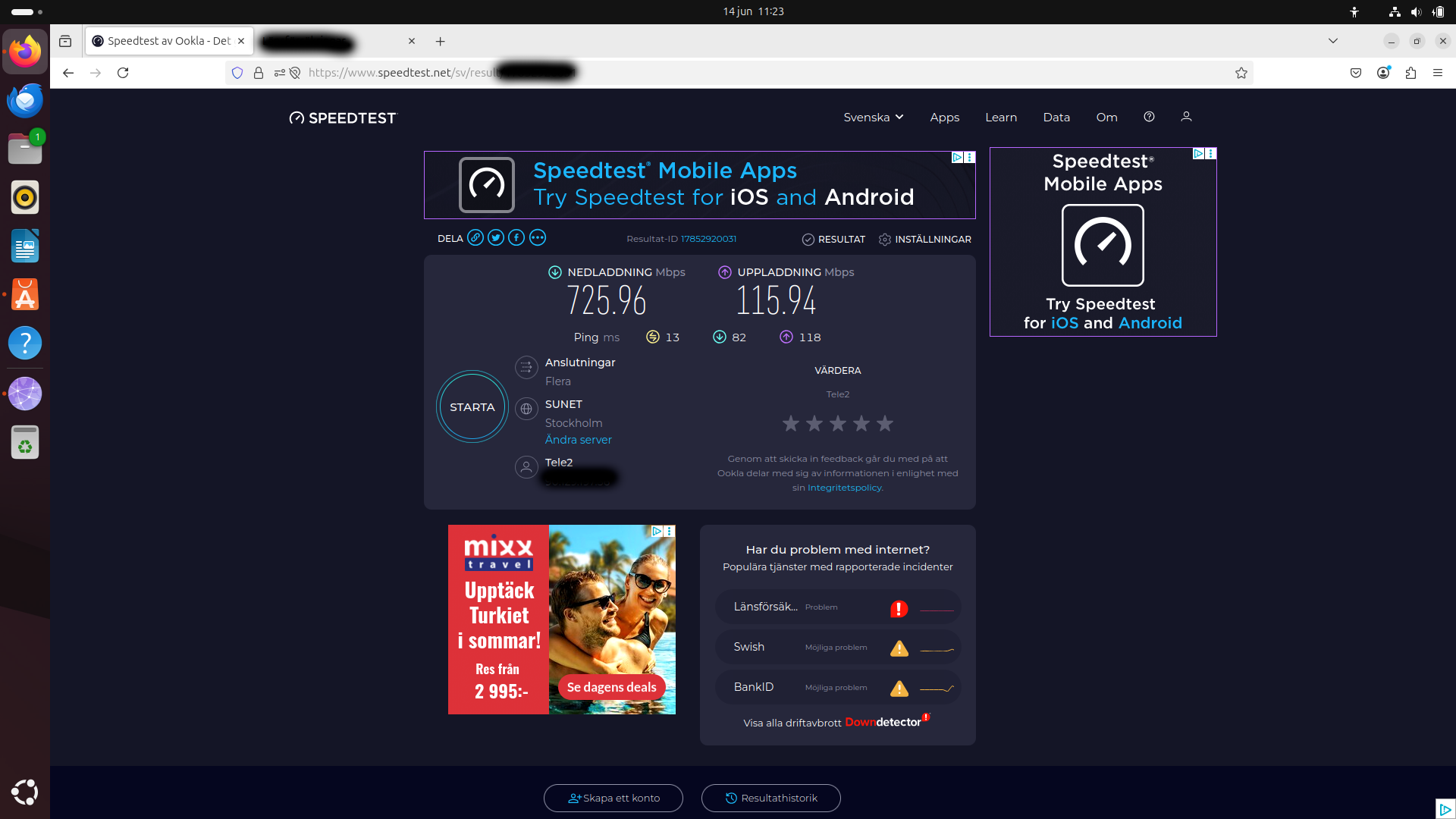
Task: Start a new speed test
Action: 472,407
